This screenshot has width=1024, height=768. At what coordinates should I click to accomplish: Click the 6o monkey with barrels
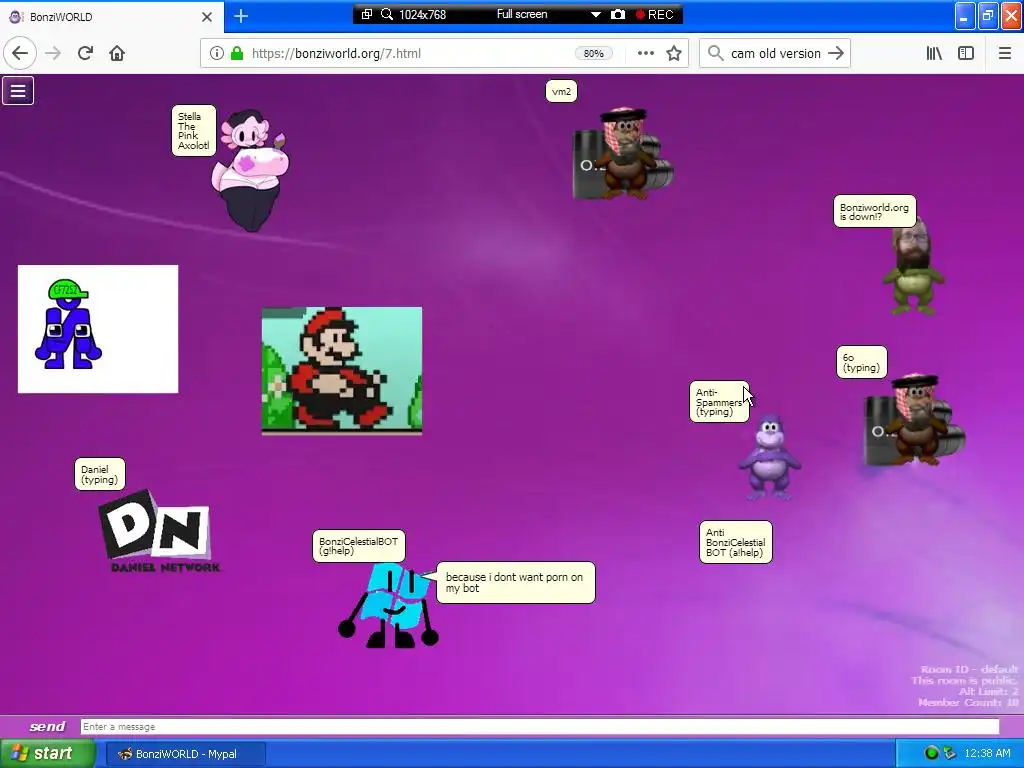pos(914,419)
